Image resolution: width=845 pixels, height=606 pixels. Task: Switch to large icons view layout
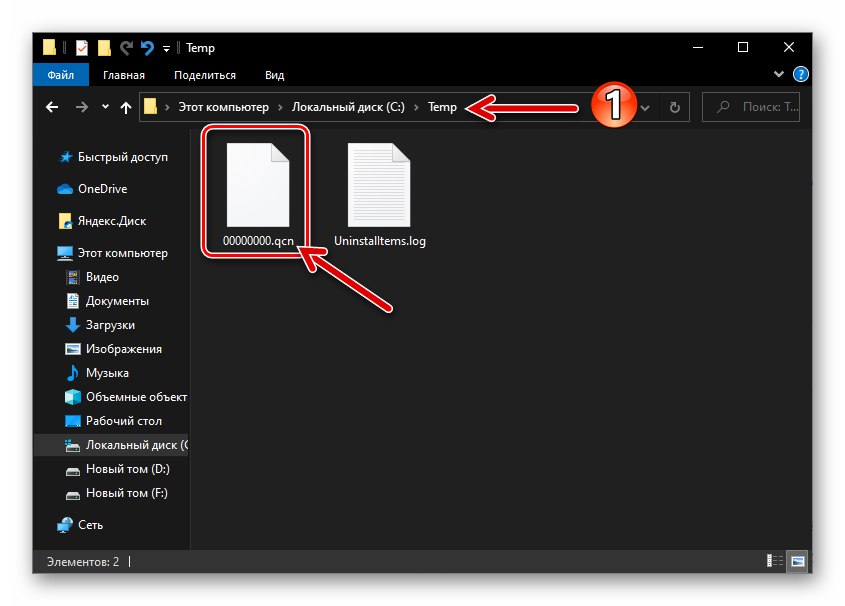798,561
